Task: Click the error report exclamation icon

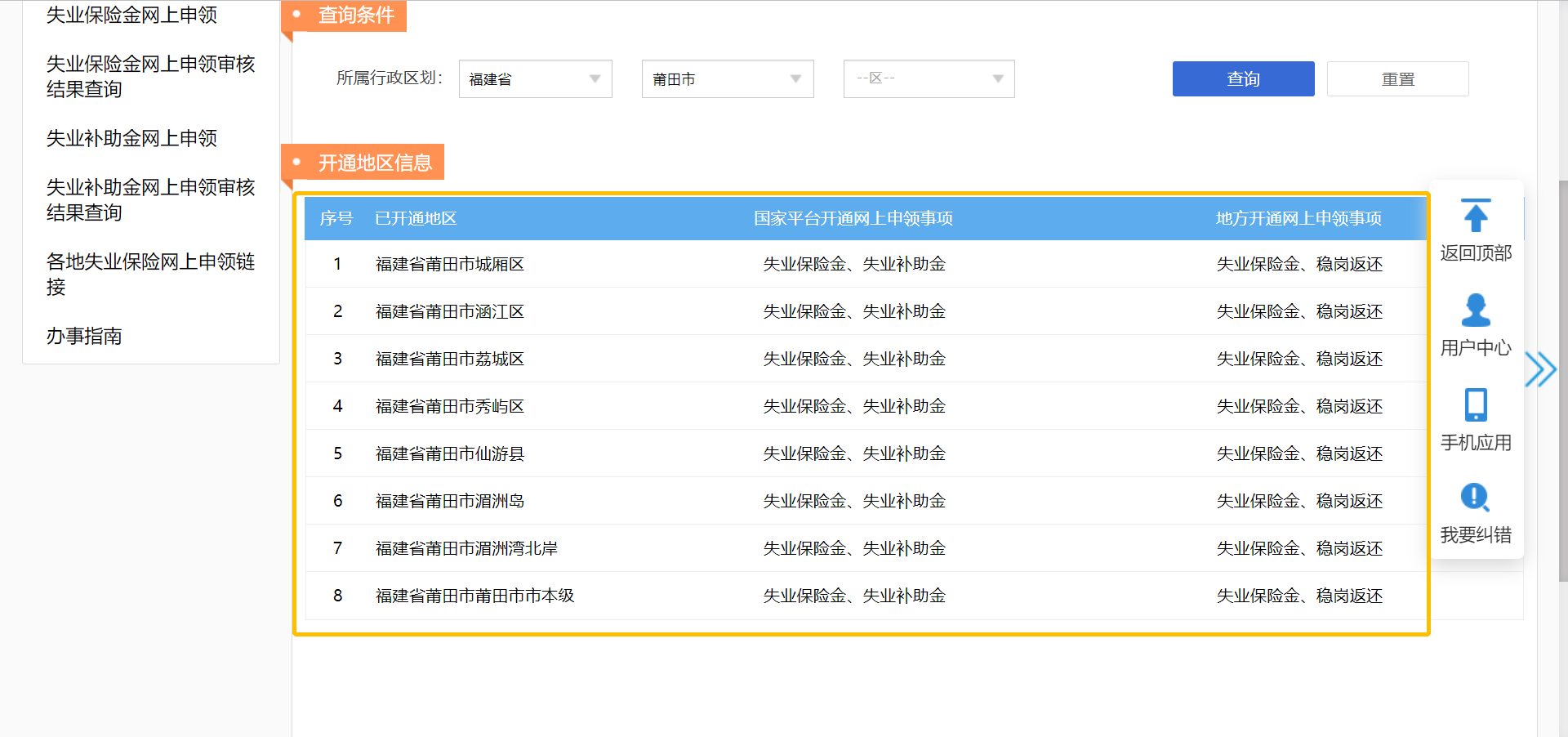Action: (x=1475, y=498)
